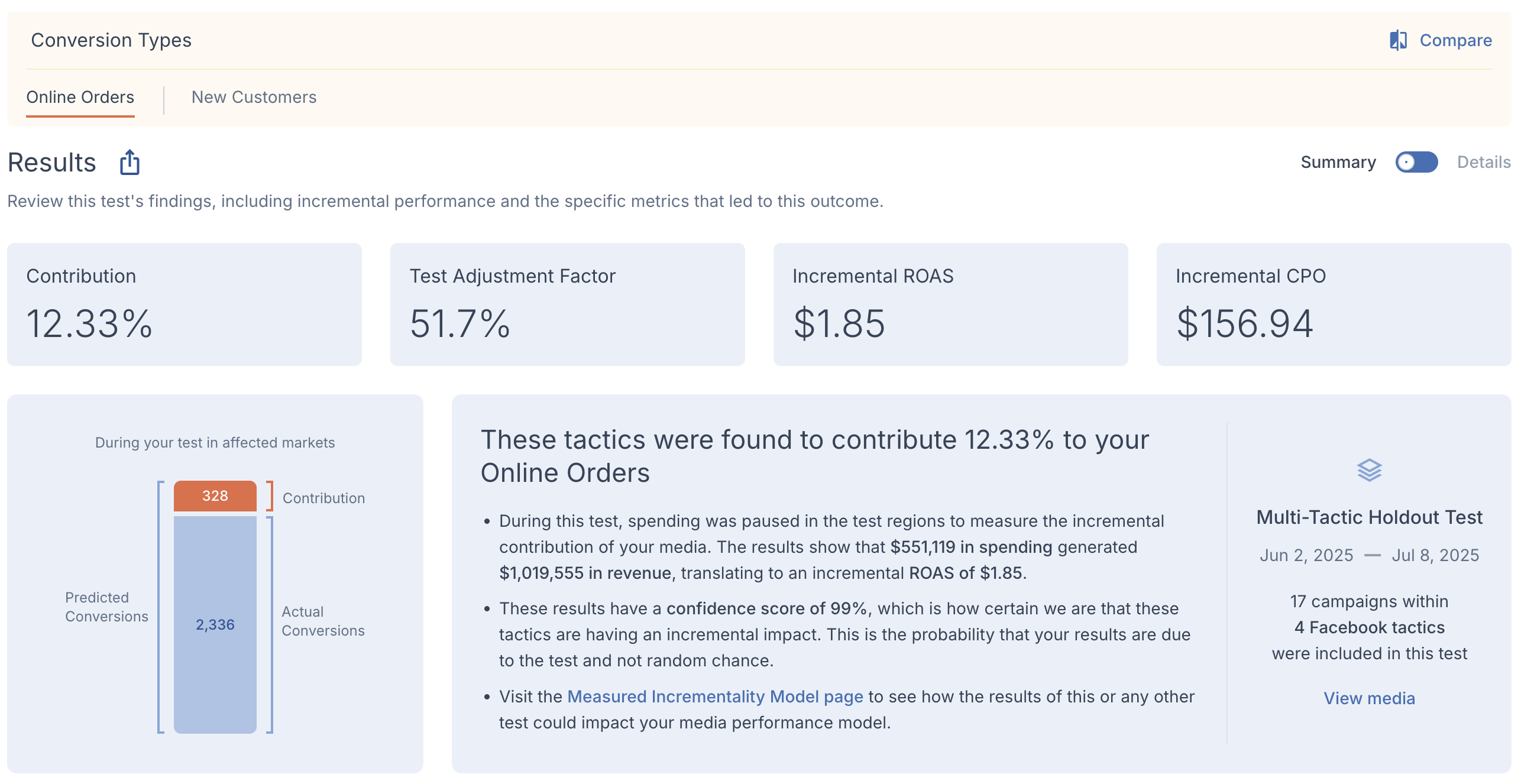This screenshot has height=784, width=1521.
Task: Click the blue 2,336 actual conversions bar
Action: [215, 625]
